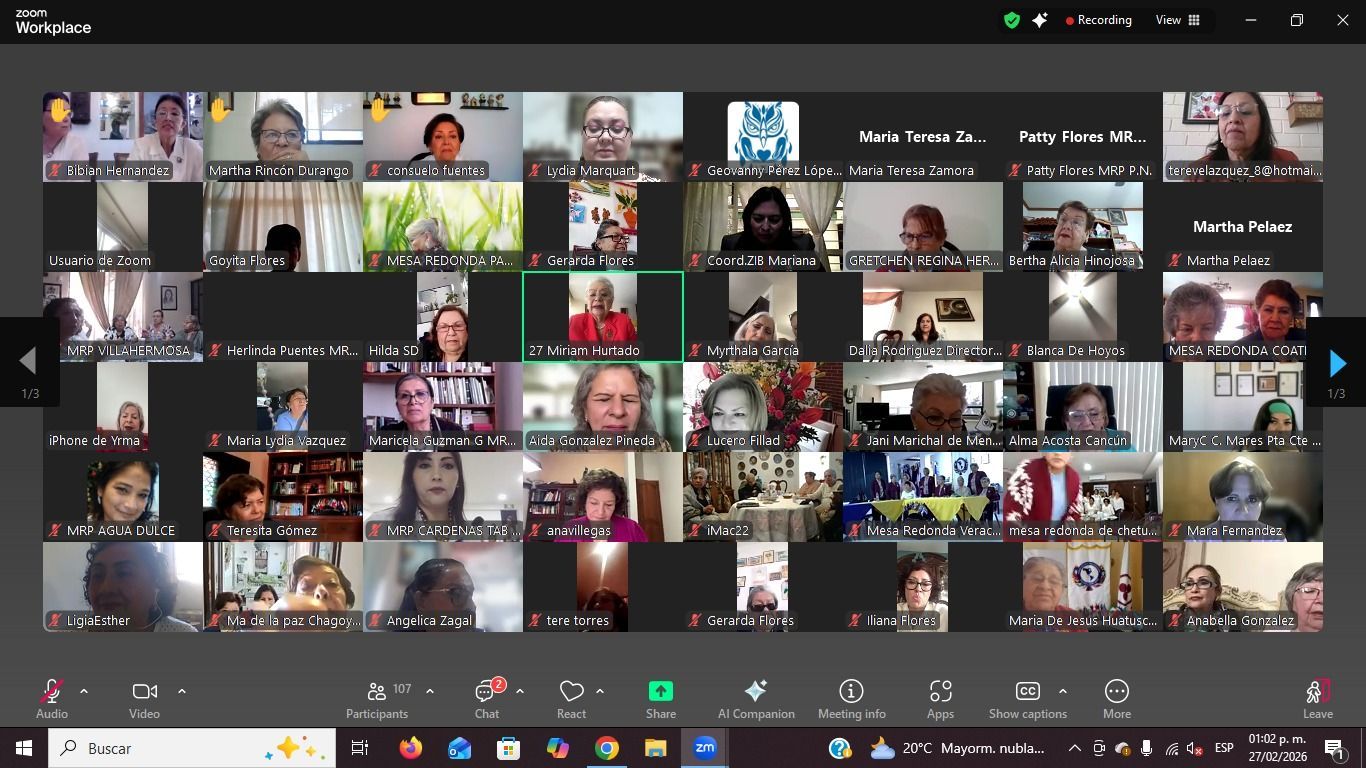
Task: Show hidden system tray icons
Action: coord(1074,748)
